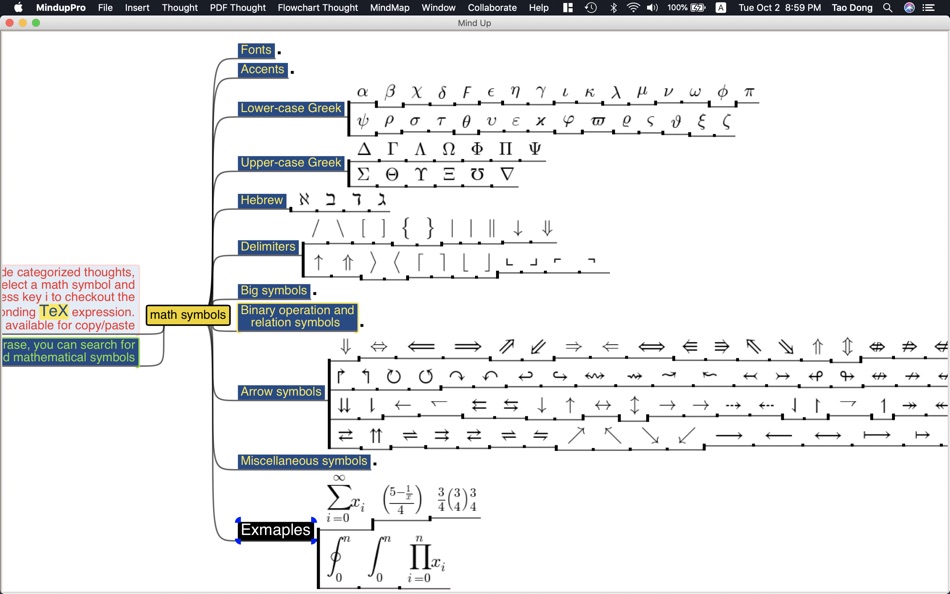Open the Tao Dong user menu
Image resolution: width=950 pixels, height=594 pixels.
click(x=852, y=8)
